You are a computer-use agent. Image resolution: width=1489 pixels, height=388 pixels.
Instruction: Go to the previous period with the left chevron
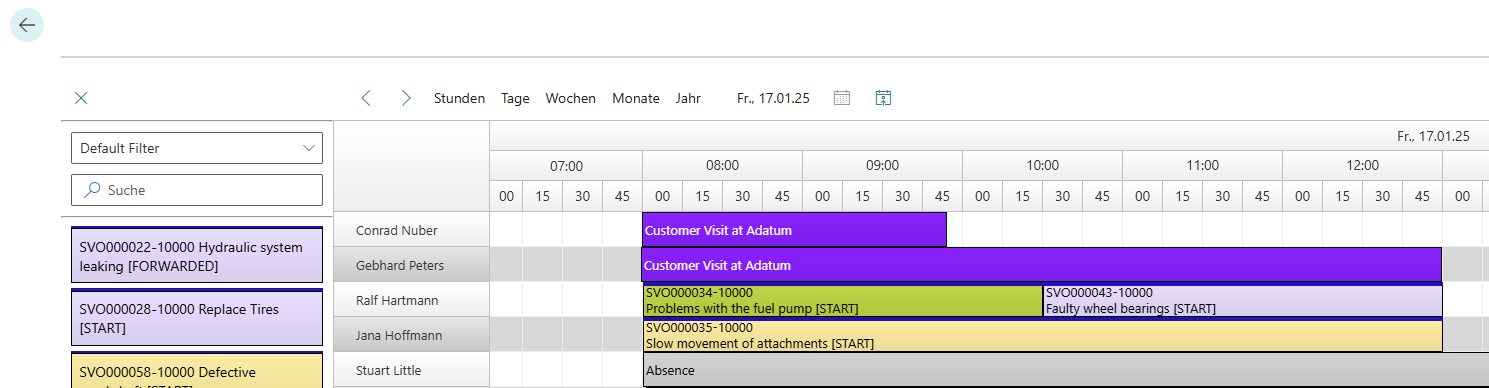pos(366,98)
